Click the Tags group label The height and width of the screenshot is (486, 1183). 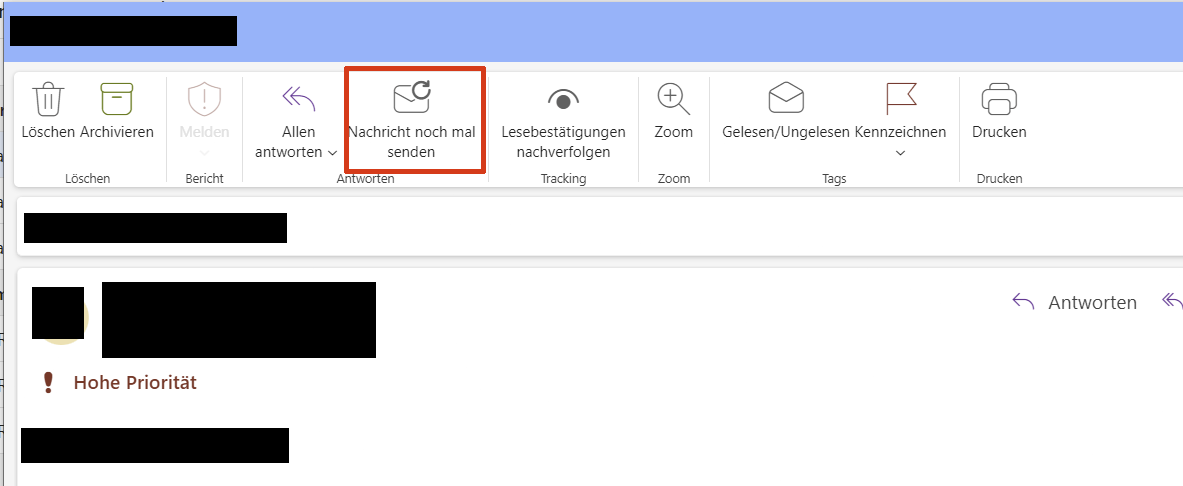point(834,179)
